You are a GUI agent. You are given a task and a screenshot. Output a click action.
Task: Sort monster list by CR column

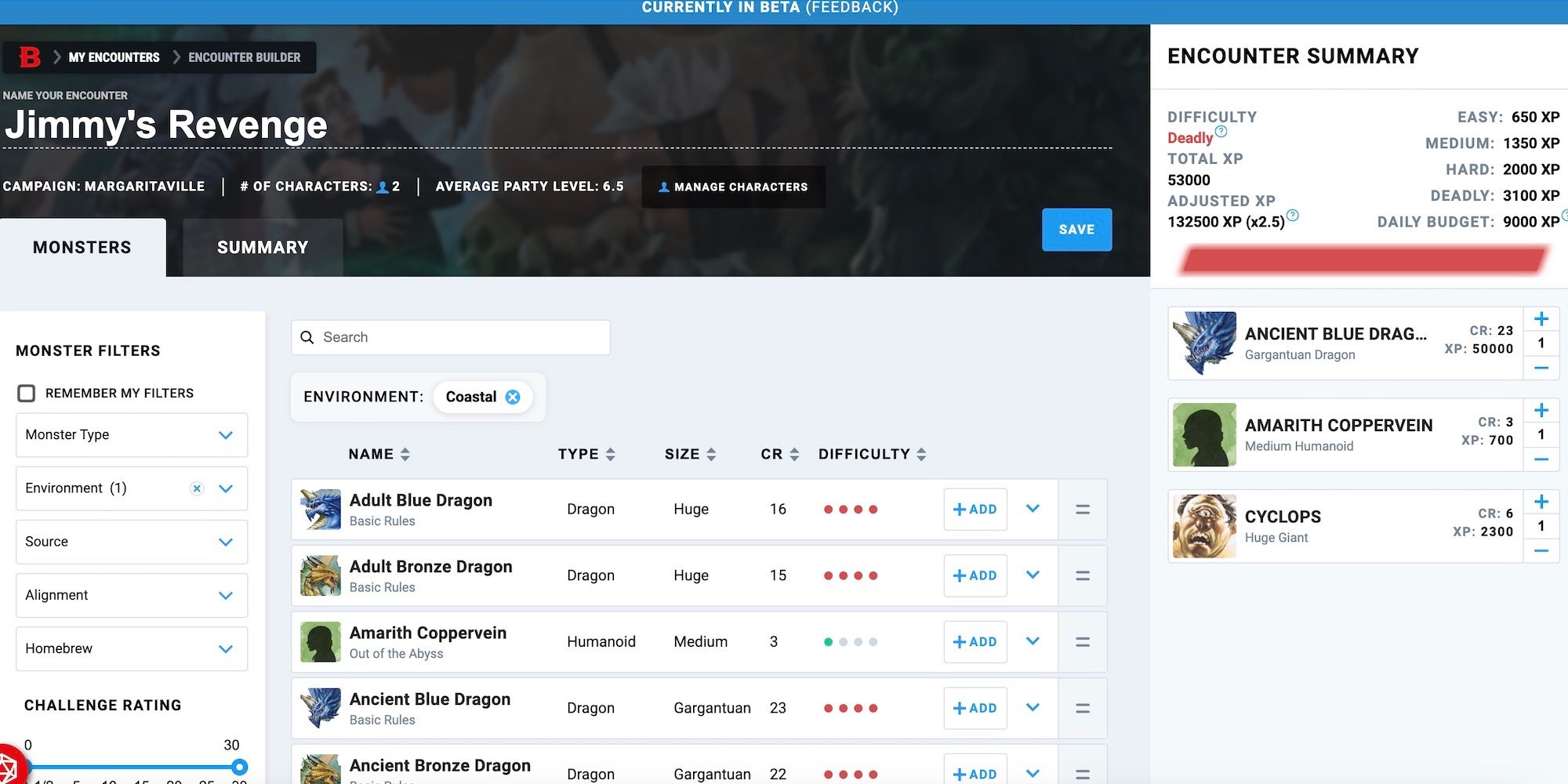point(779,454)
